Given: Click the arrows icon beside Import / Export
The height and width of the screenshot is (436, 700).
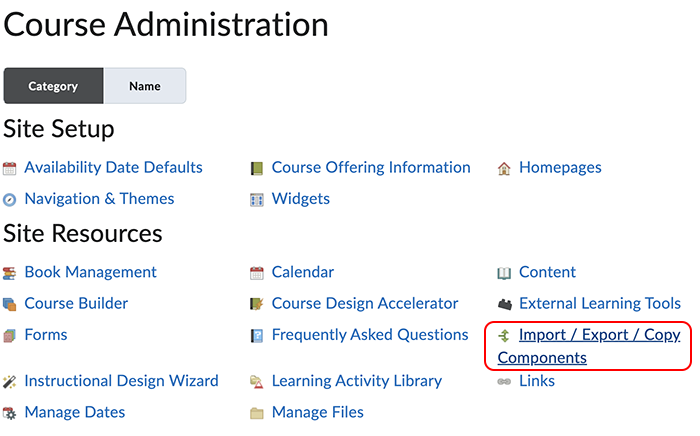Looking at the screenshot, I should coord(504,336).
